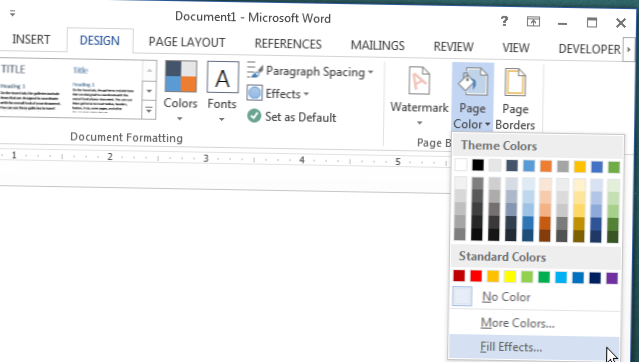639x362 pixels.
Task: Expand the style set gallery More button
Action: (149, 110)
